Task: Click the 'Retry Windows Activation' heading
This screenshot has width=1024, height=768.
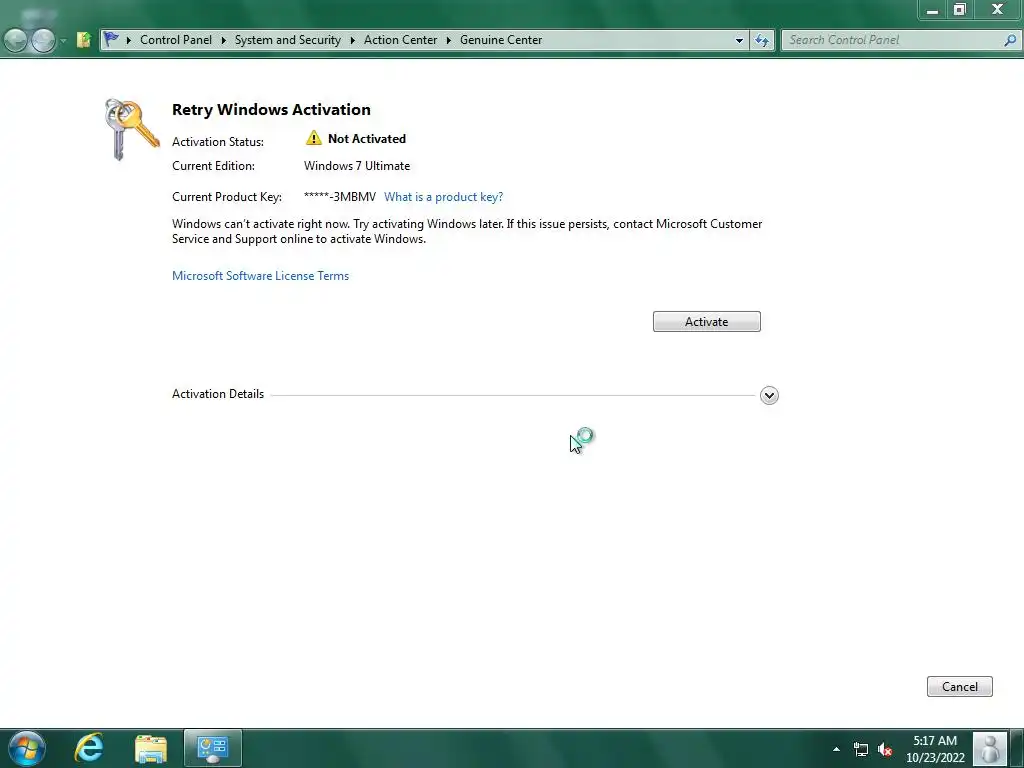Action: tap(271, 110)
